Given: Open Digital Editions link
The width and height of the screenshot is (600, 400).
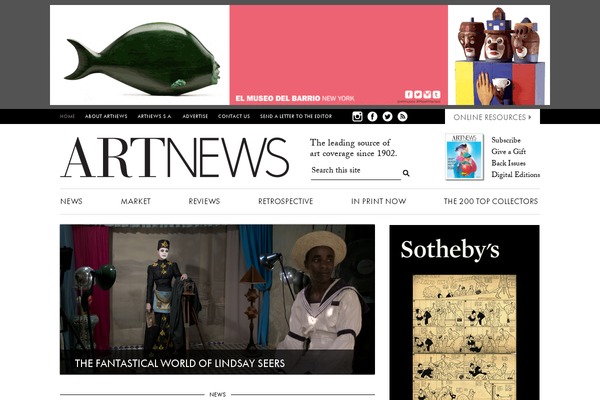Looking at the screenshot, I should [x=515, y=175].
